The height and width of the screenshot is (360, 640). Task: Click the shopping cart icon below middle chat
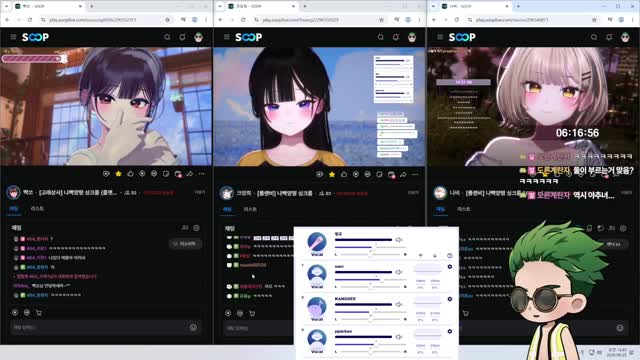[x=252, y=313]
